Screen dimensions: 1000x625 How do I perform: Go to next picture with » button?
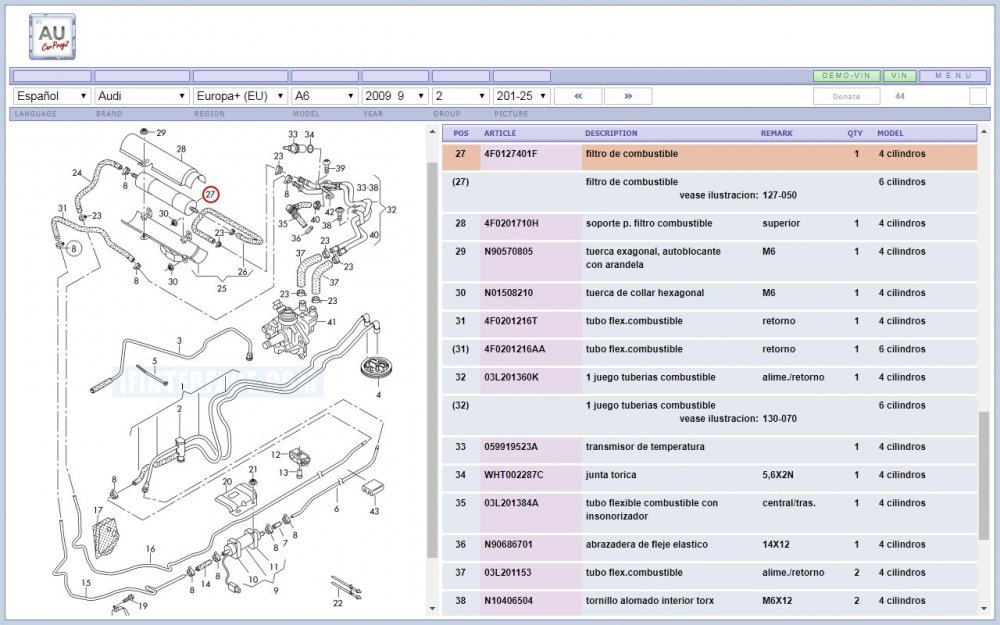[x=628, y=96]
